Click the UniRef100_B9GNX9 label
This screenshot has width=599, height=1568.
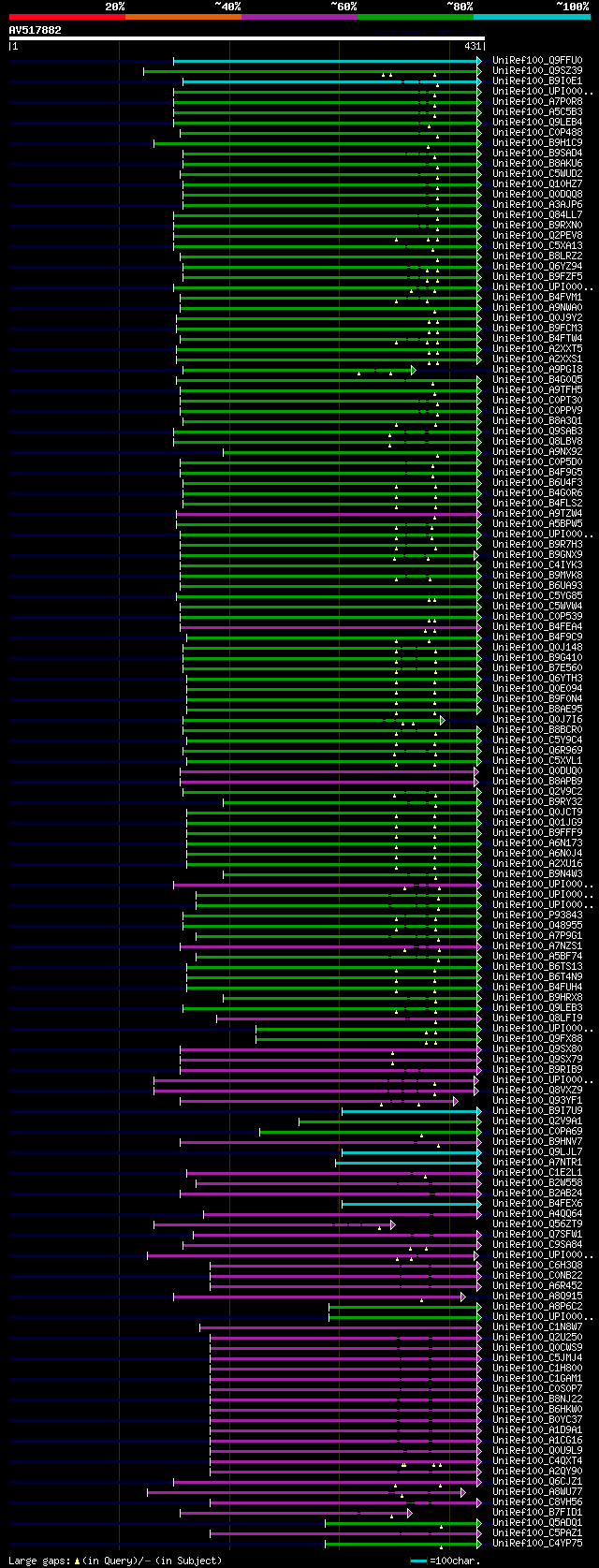537,555
